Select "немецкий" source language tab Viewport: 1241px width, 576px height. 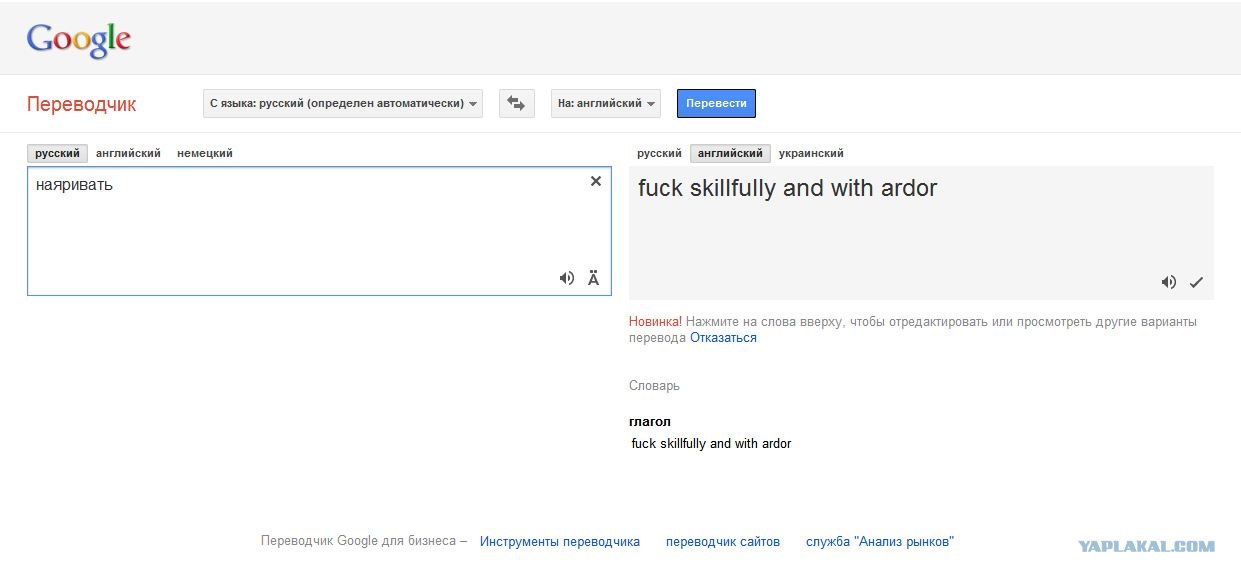pos(205,153)
